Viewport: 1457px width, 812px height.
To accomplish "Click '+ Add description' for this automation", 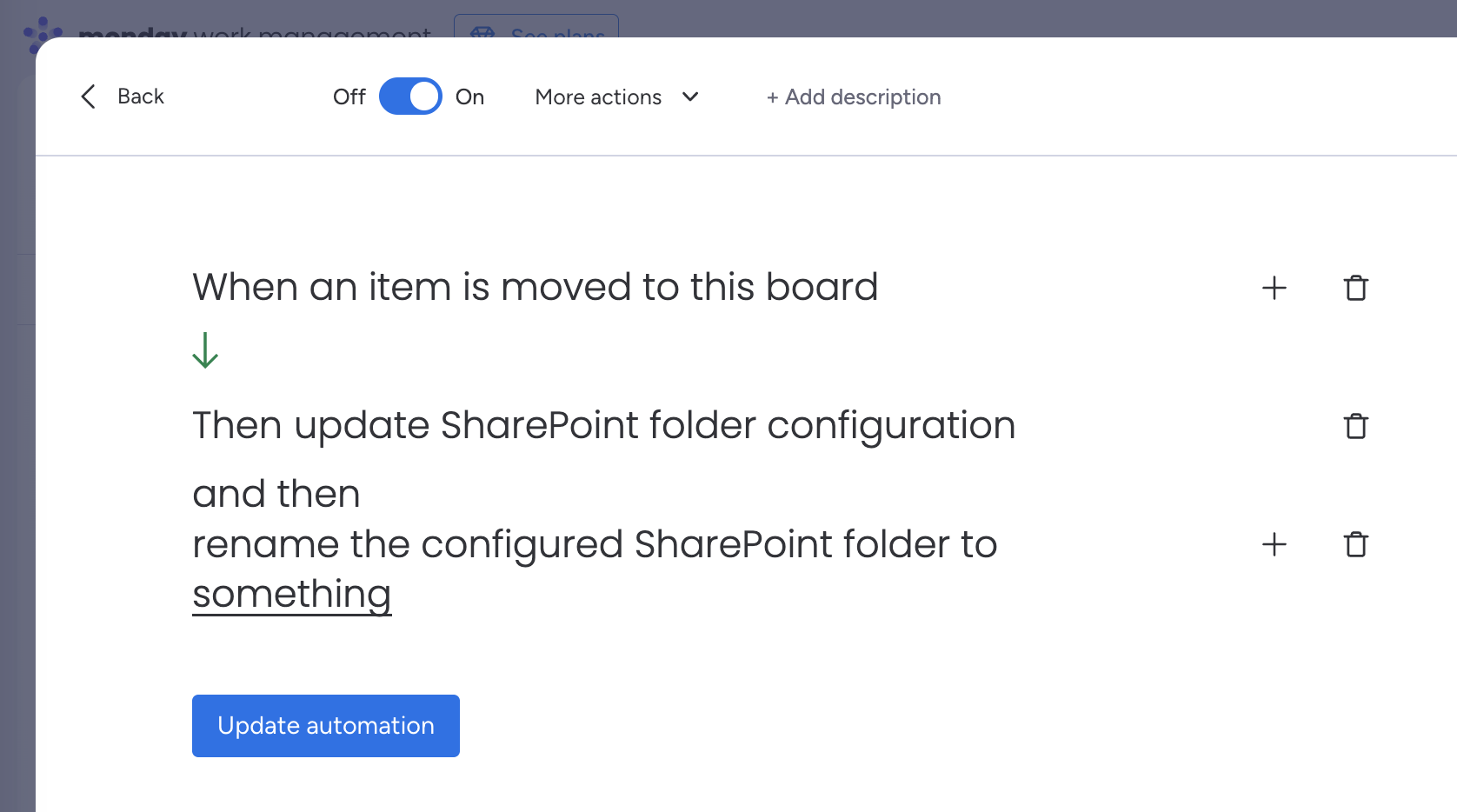I will coord(853,97).
